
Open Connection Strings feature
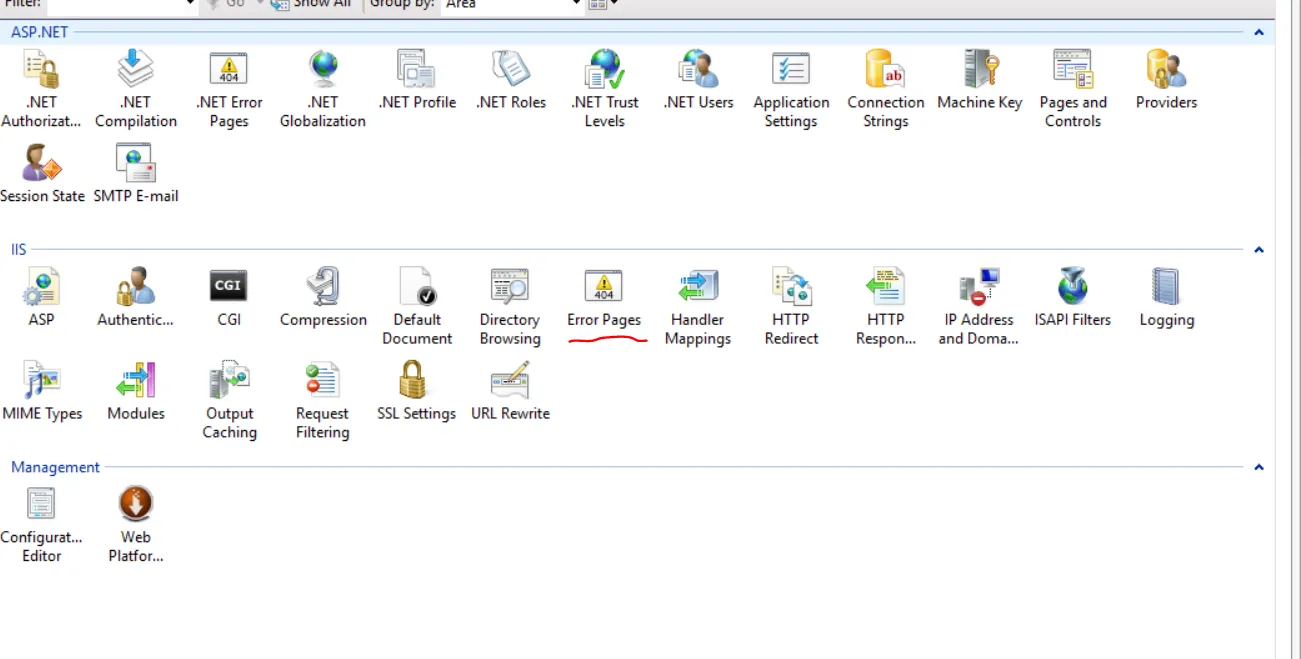(885, 89)
